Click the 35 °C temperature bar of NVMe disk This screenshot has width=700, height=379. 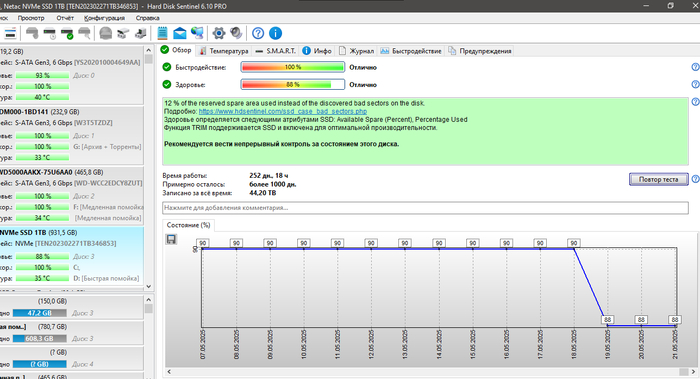pyautogui.click(x=42, y=278)
